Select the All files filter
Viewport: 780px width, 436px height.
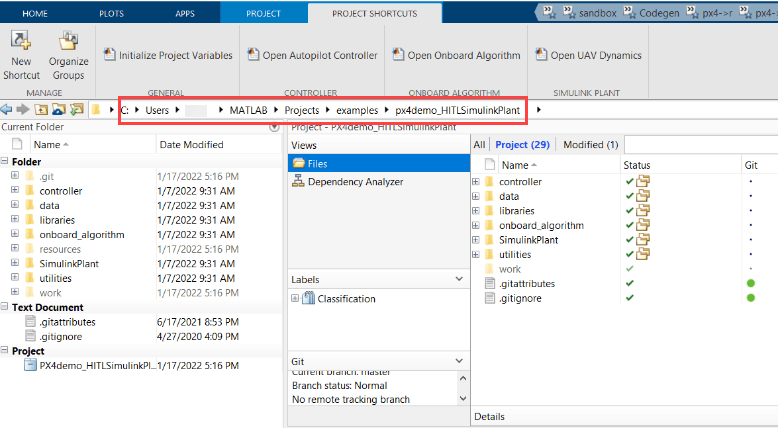[x=479, y=144]
